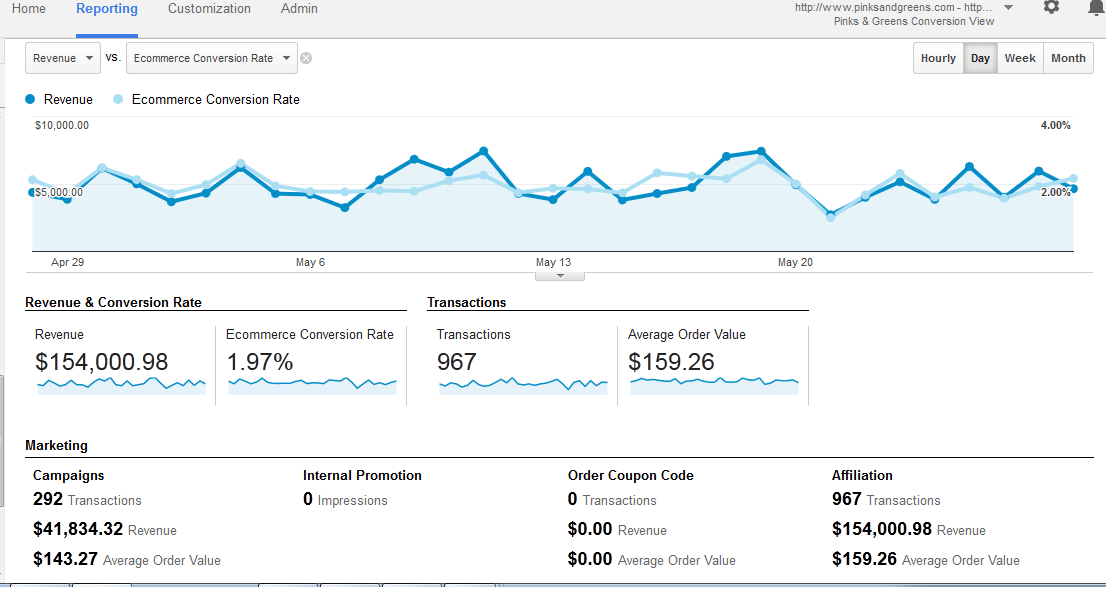1112x598 pixels.
Task: Expand the account selector dropdown arrow
Action: click(1008, 8)
